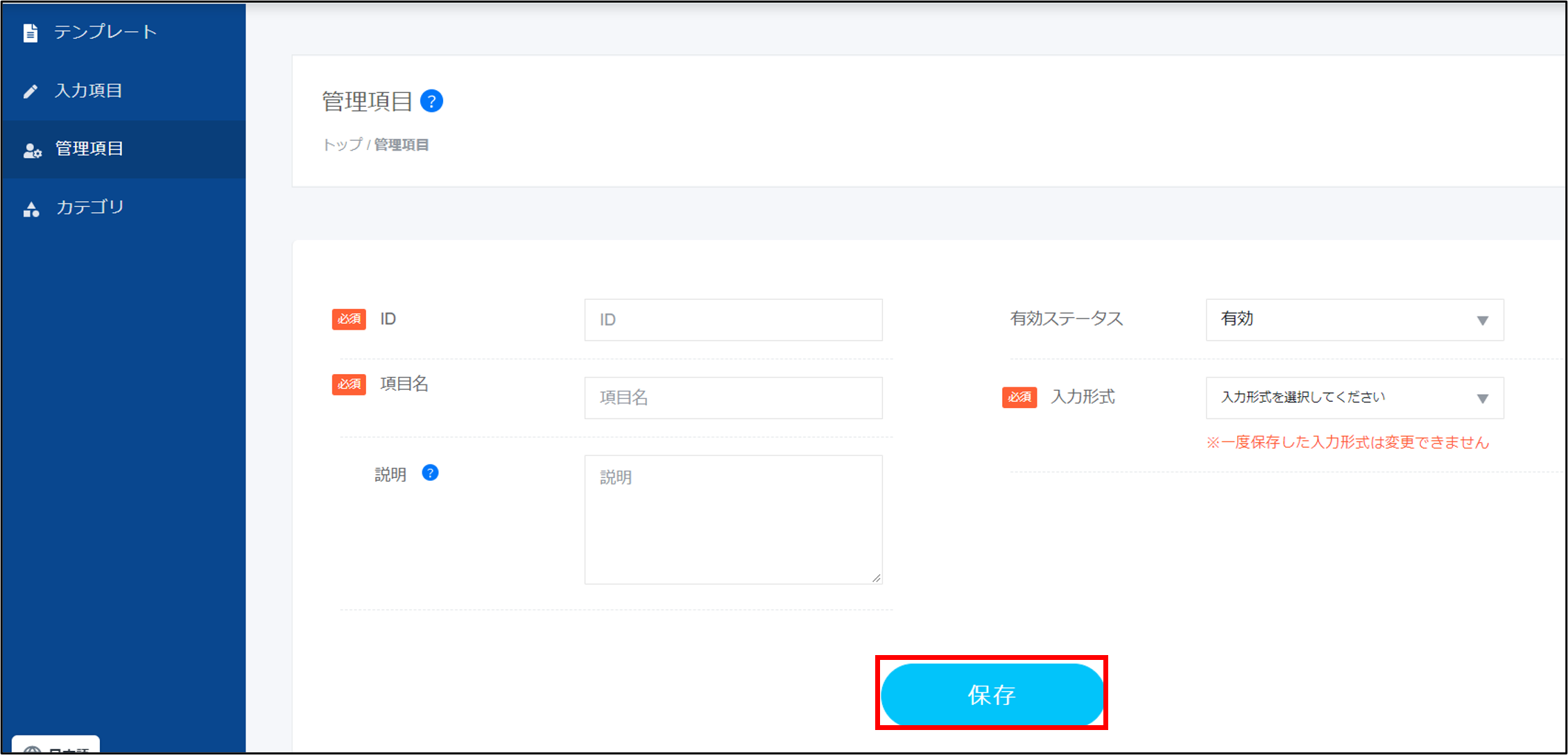The image size is (1568, 755).
Task: Select カテゴリ sidebar menu entry
Action: click(x=90, y=207)
